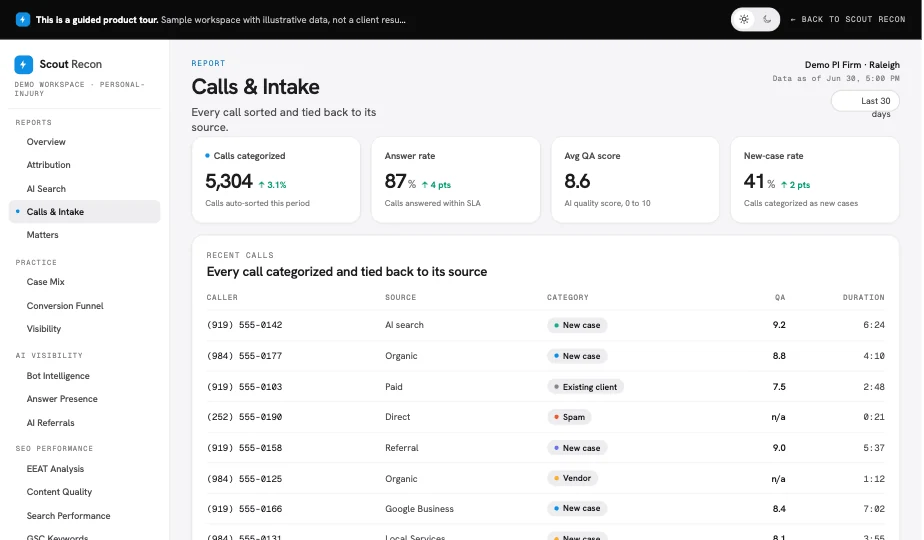The image size is (924, 540).
Task: Click the Scout Recon logo icon in the sidebar
Action: (x=24, y=64)
